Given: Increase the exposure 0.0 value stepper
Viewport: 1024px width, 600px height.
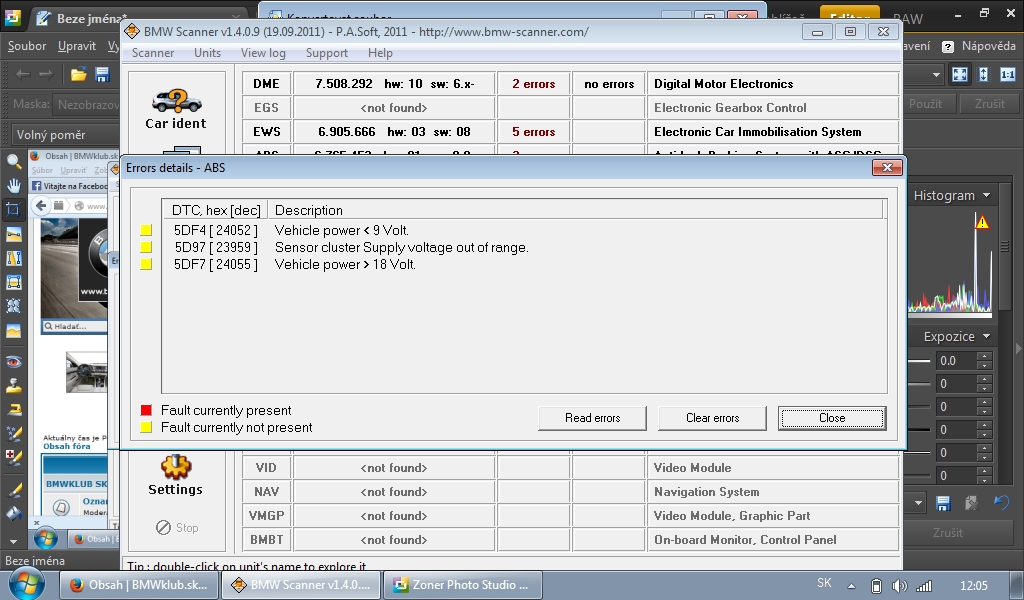Looking at the screenshot, I should pos(984,356).
